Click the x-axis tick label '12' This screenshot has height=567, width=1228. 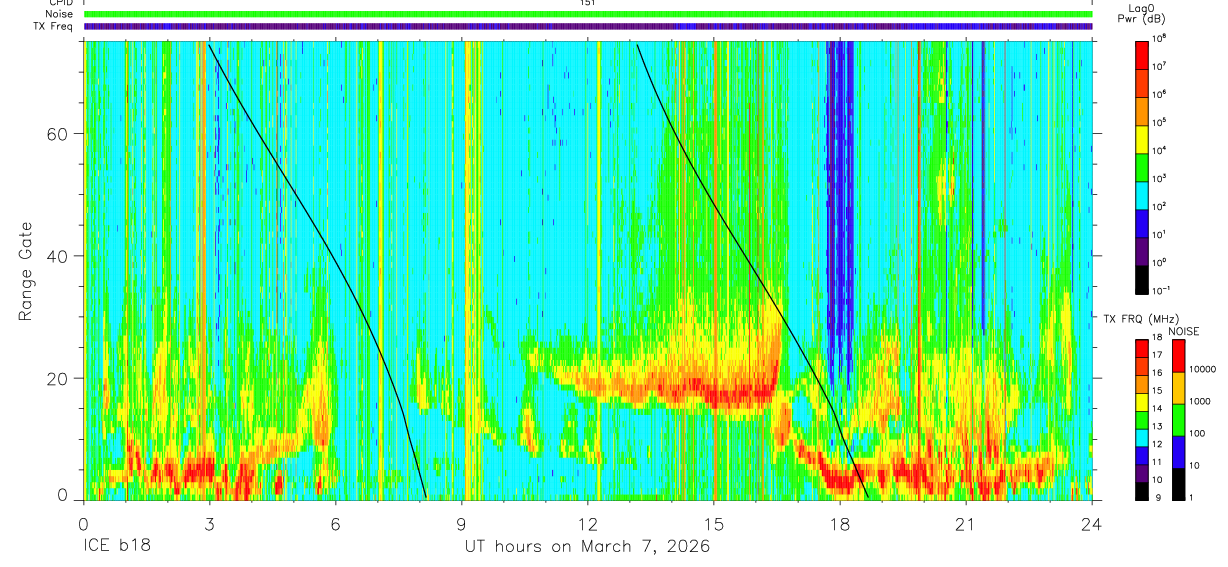[x=588, y=523]
